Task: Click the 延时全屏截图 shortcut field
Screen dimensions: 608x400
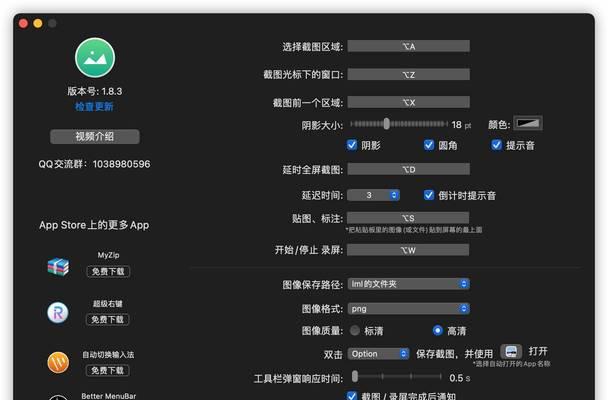Action: click(409, 169)
